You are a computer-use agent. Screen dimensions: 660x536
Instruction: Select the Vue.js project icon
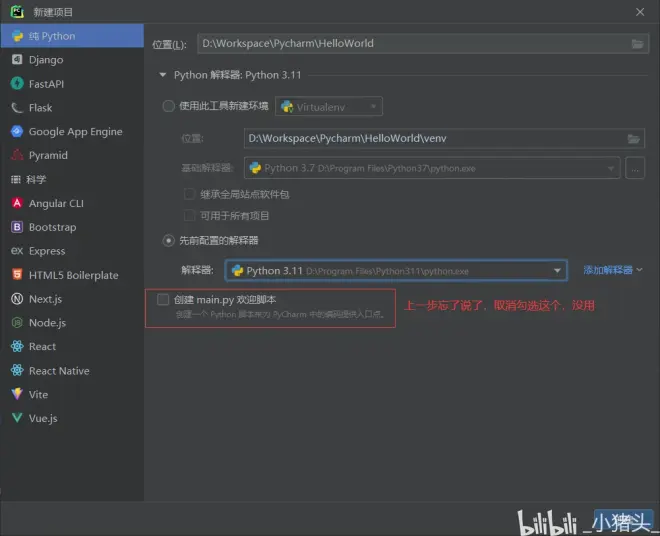pyautogui.click(x=17, y=419)
